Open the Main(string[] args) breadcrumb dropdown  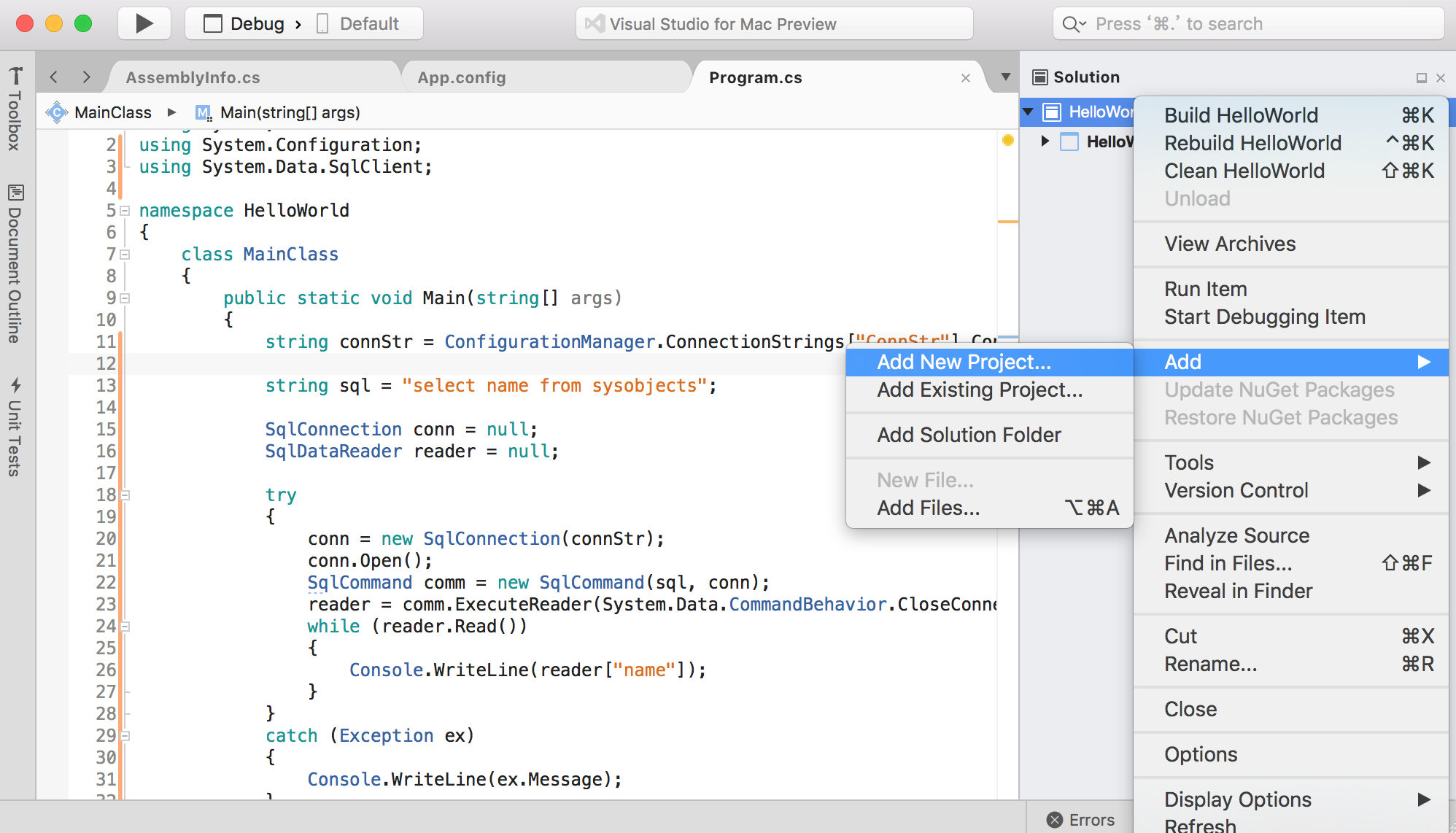pos(290,112)
